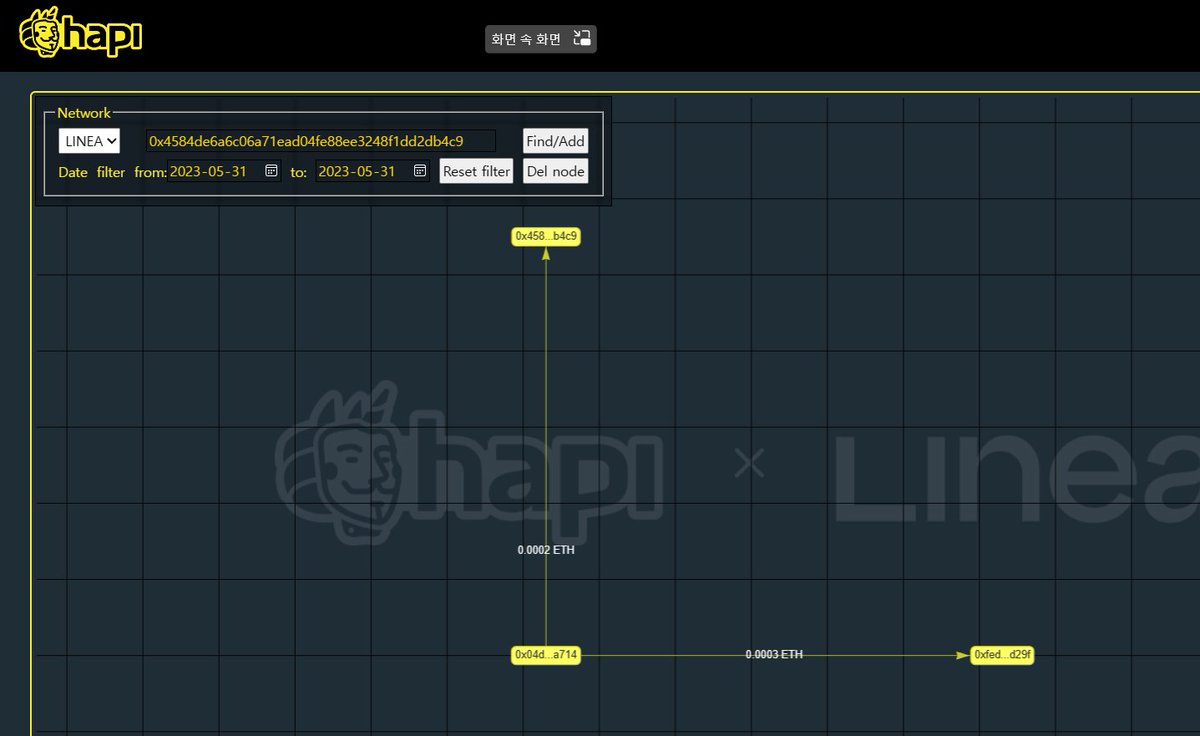Image resolution: width=1200 pixels, height=736 pixels.
Task: Click the 화면 속 화면 button
Action: point(541,39)
